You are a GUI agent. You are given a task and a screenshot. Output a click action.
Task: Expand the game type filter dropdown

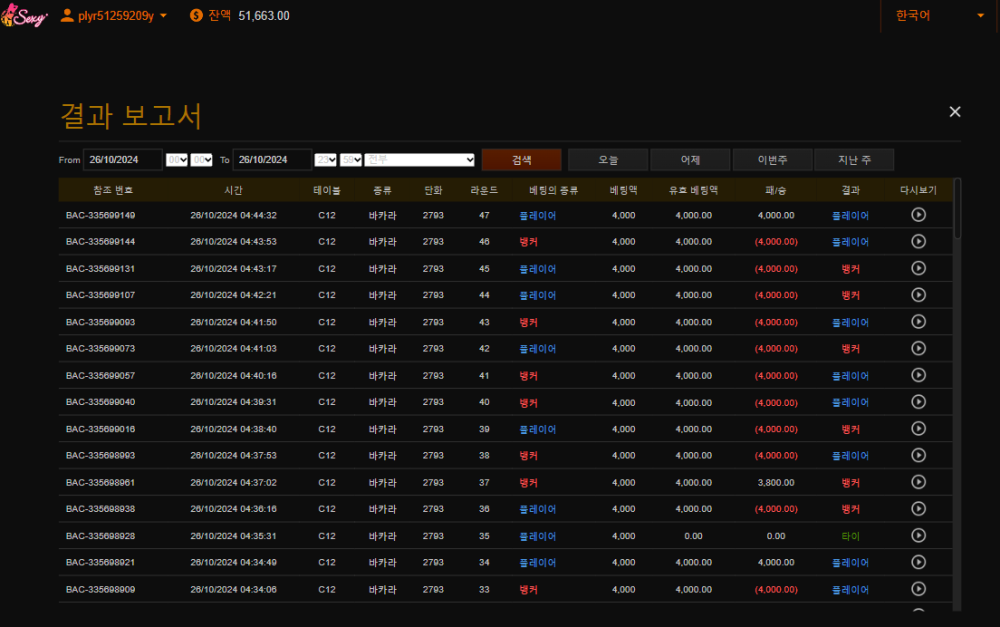click(420, 160)
